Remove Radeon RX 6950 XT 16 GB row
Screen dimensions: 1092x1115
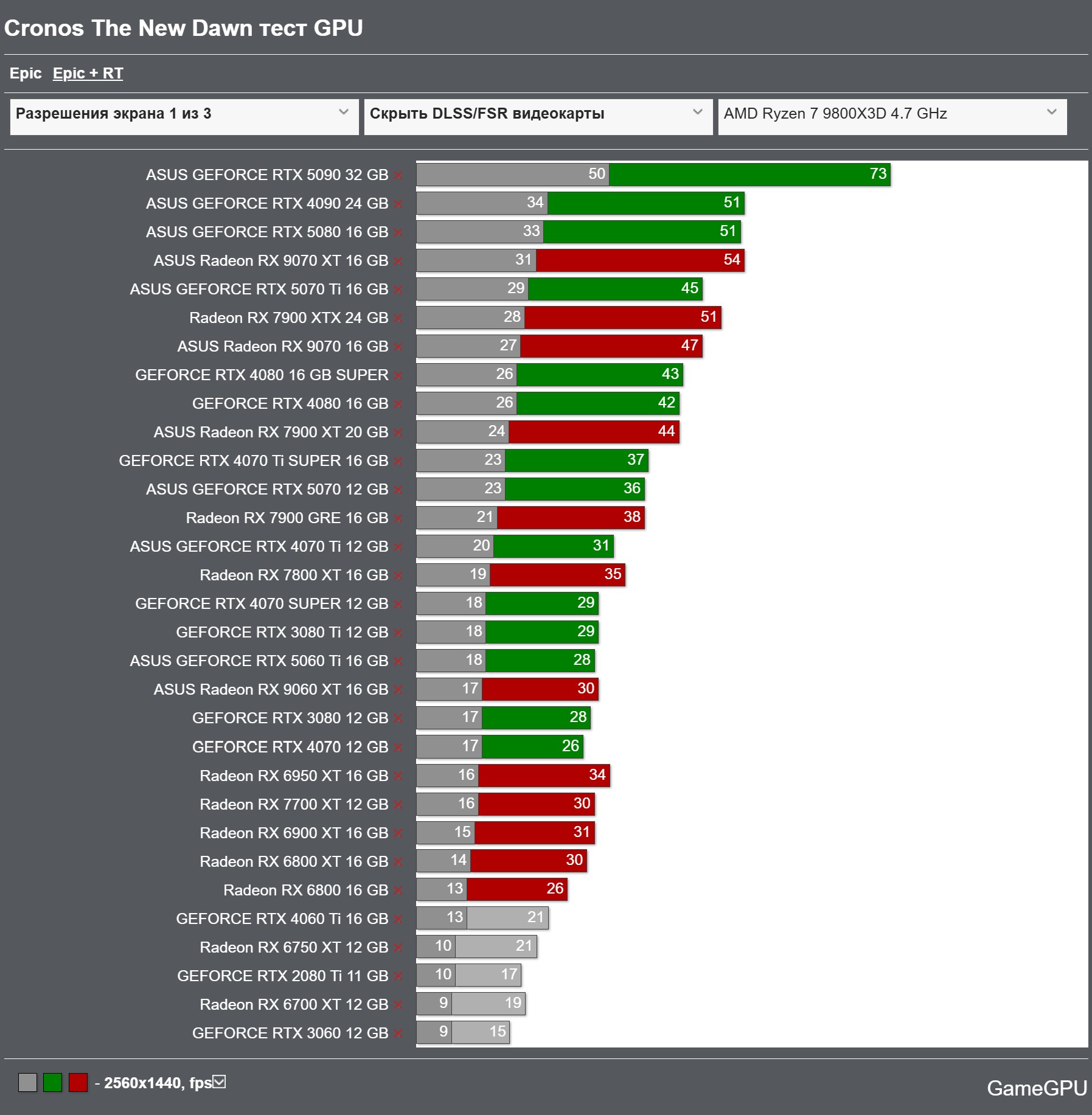coord(398,776)
